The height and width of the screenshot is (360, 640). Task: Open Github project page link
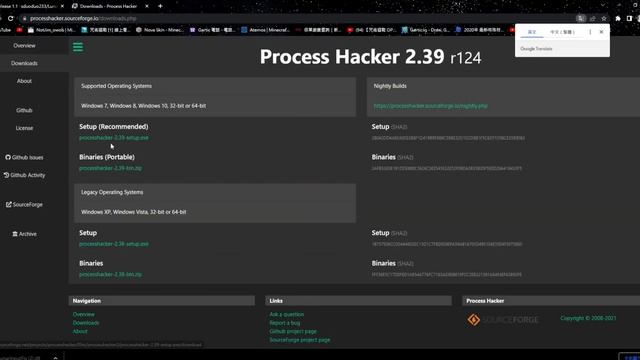[x=293, y=331]
